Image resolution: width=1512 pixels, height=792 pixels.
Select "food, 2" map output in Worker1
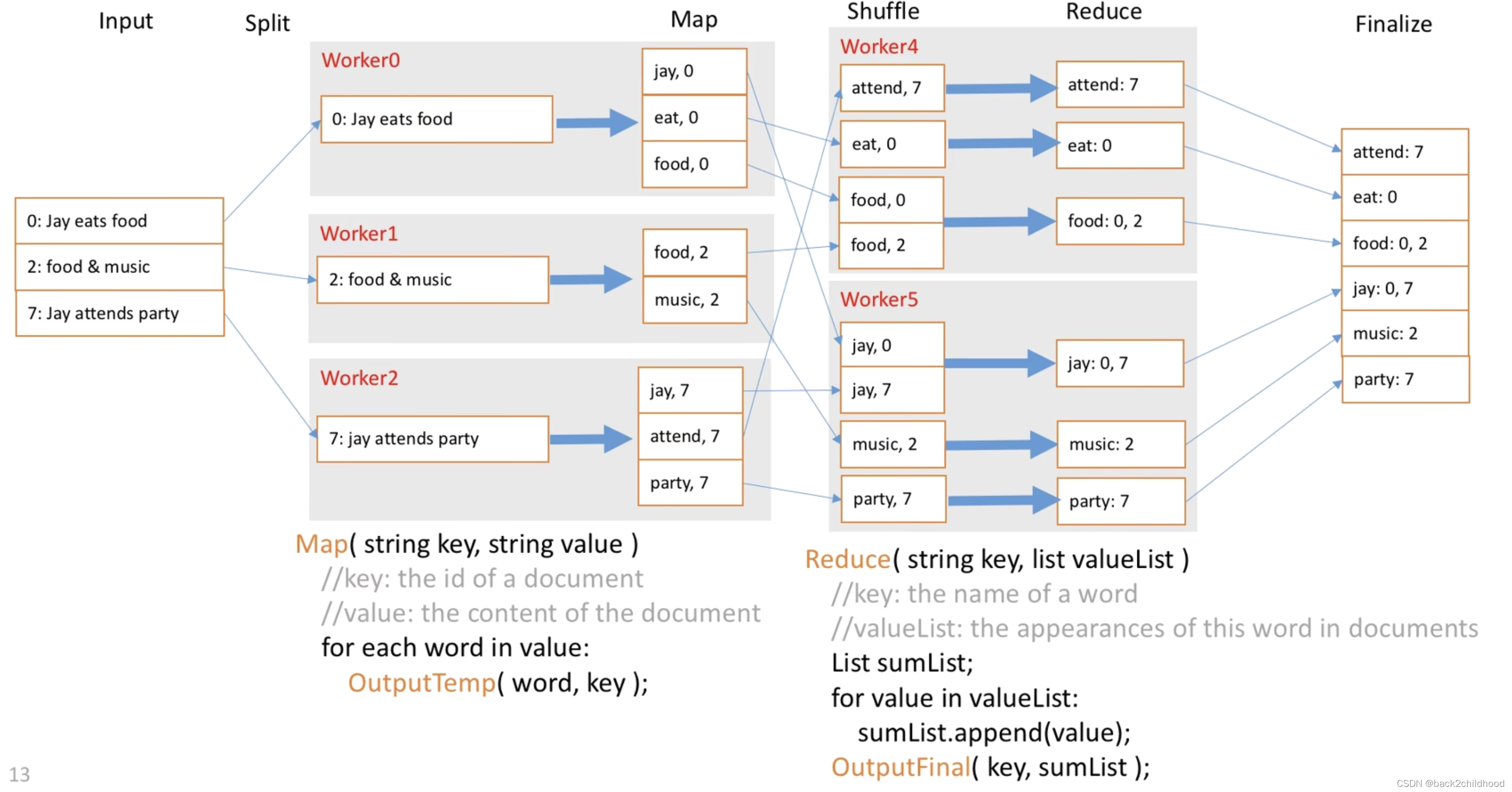click(695, 253)
